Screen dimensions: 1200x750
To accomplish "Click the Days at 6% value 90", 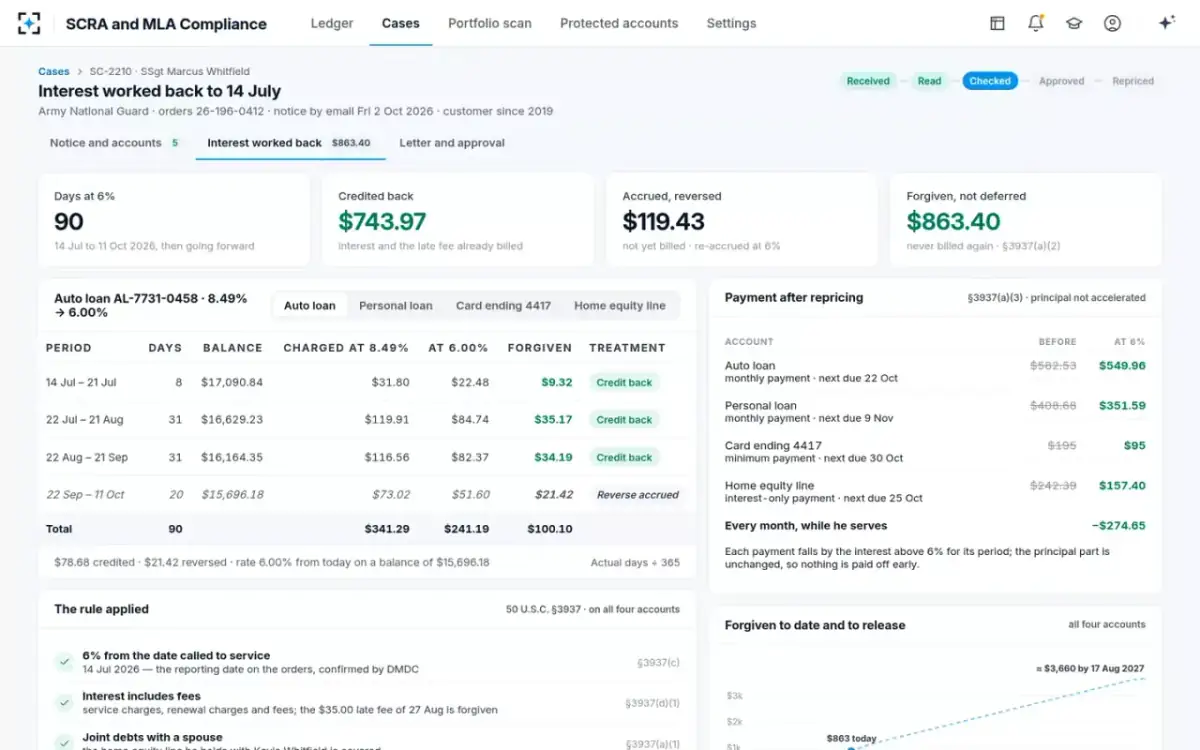I will [69, 221].
